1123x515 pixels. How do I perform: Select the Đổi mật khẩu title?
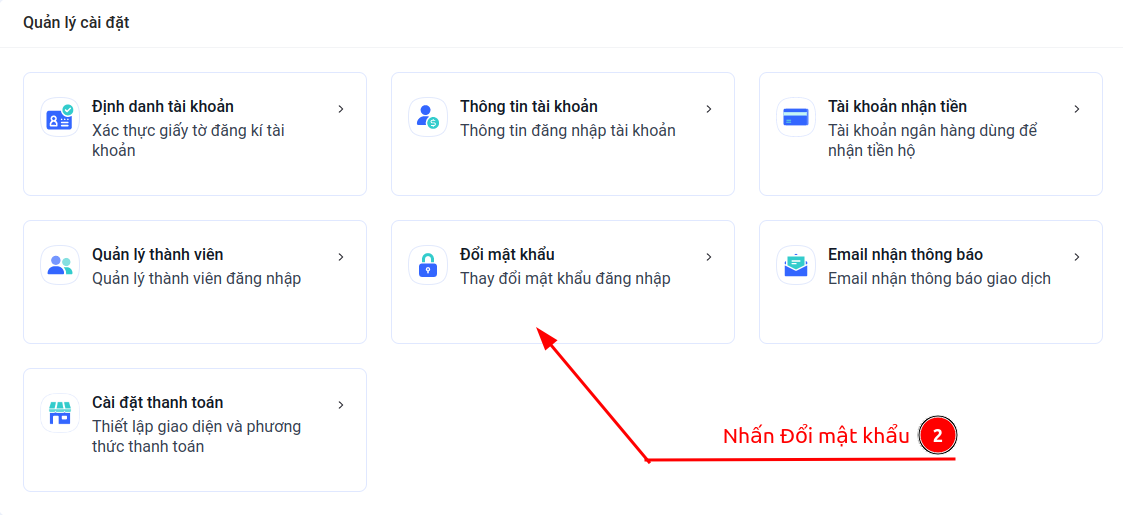507,255
